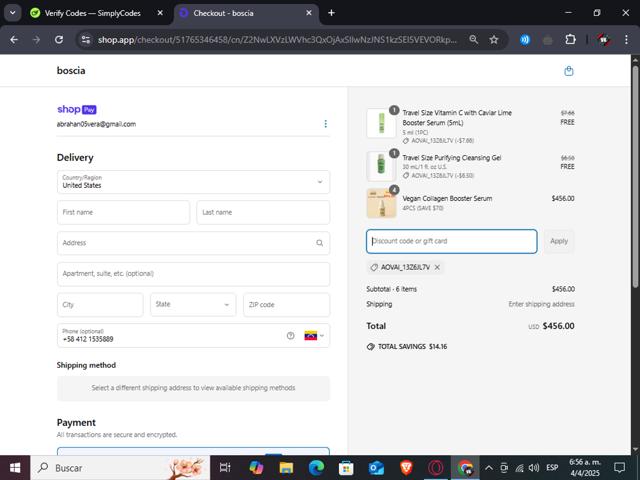This screenshot has height=480, width=640.
Task: Show hidden system tray icons
Action: tap(489, 468)
